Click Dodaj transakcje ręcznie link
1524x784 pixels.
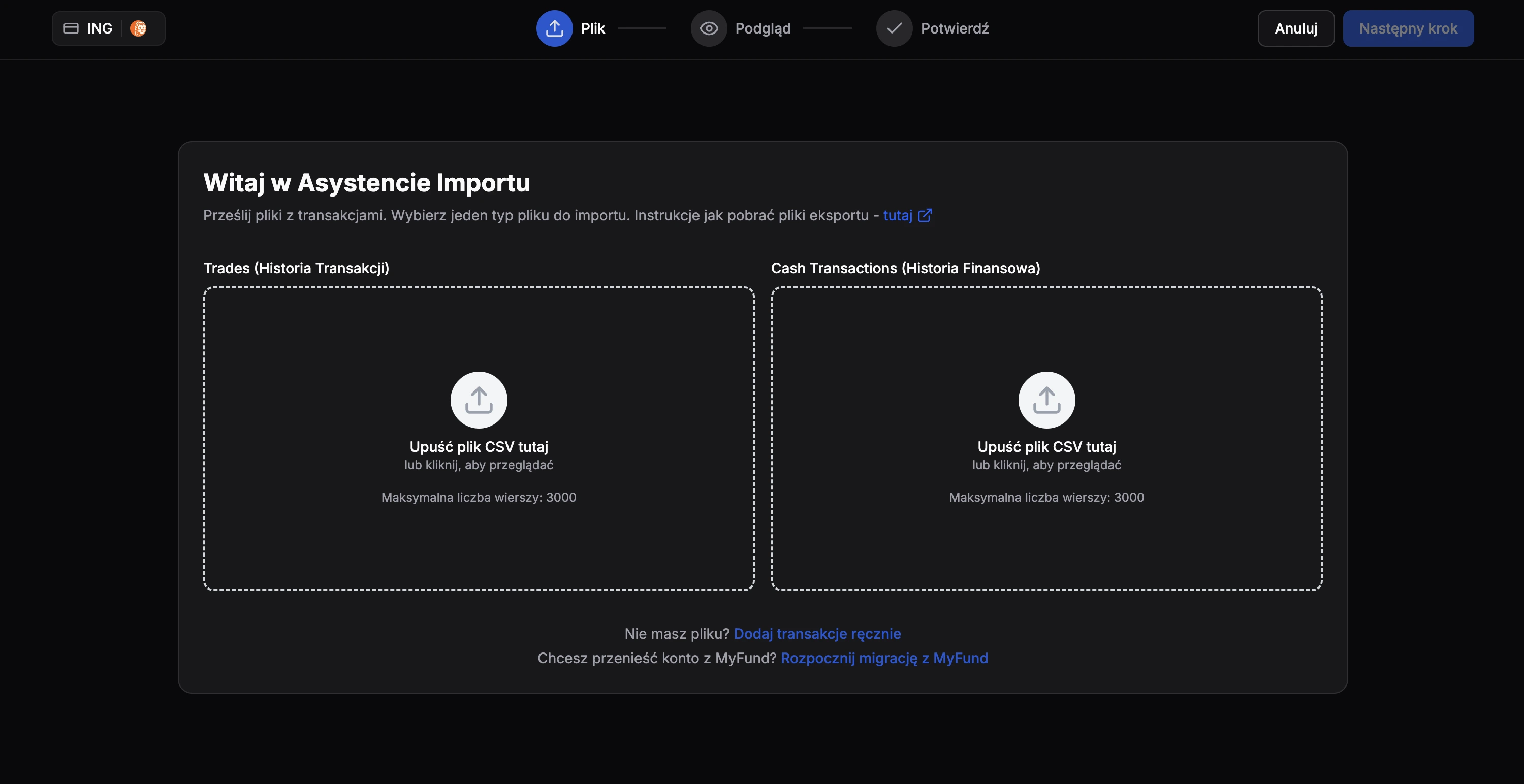tap(817, 633)
